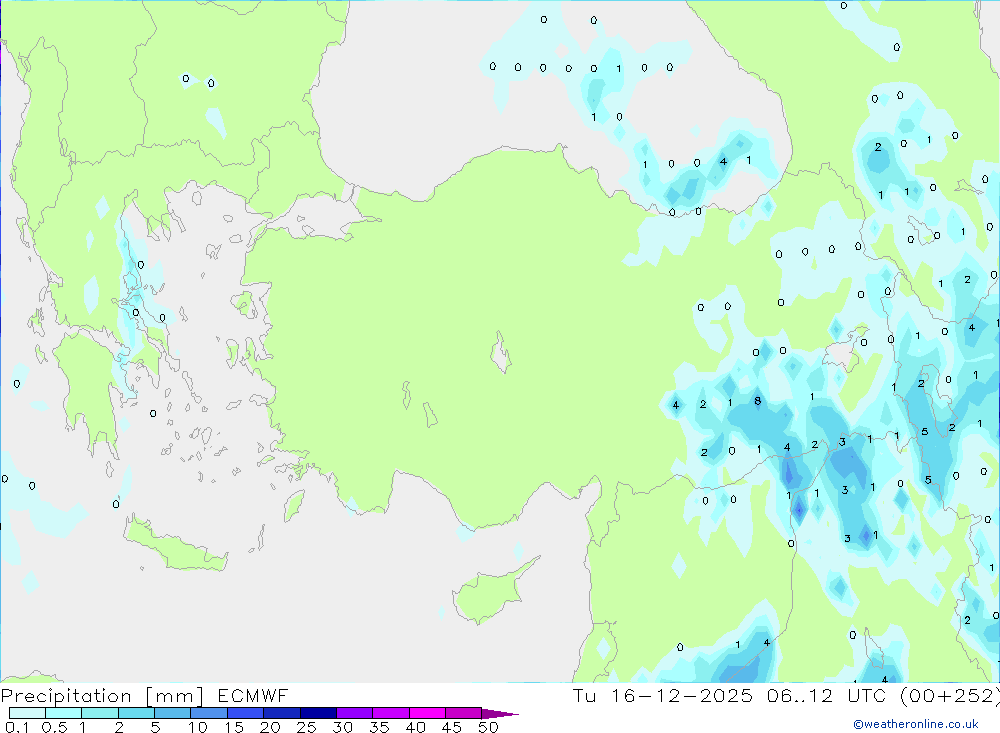Click the legend label "20"

[x=270, y=727]
